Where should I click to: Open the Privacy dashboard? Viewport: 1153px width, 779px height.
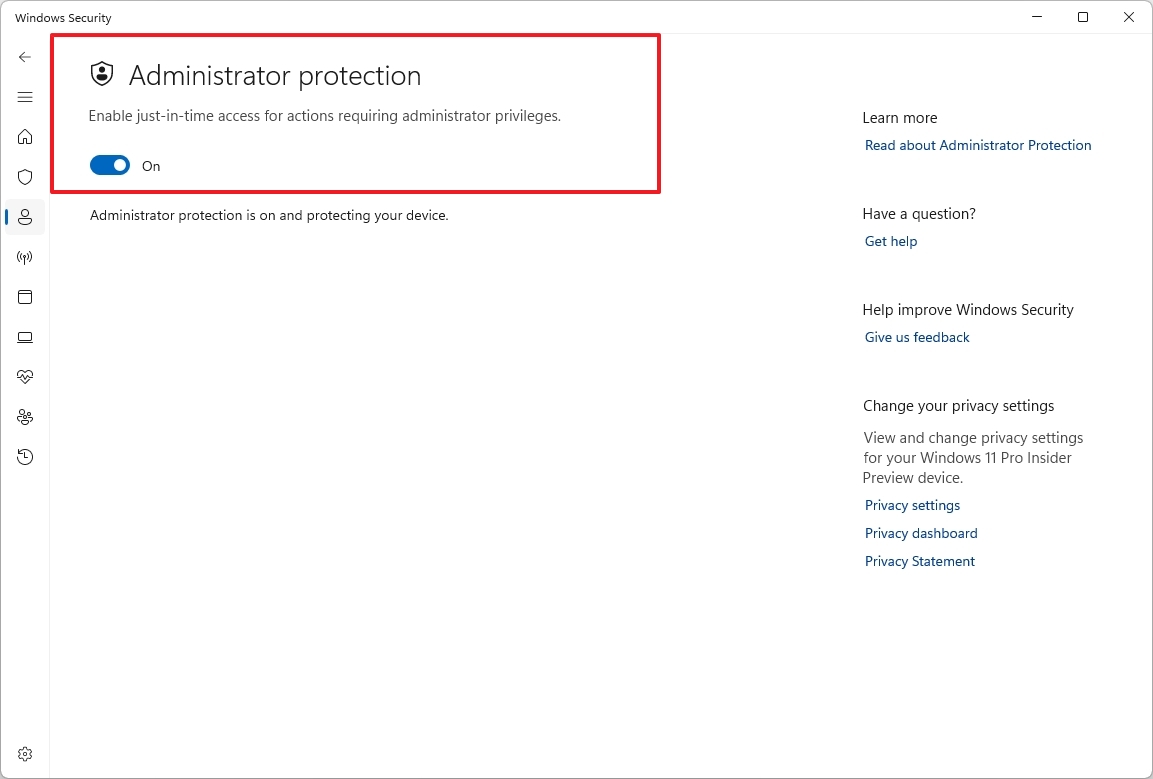click(920, 533)
